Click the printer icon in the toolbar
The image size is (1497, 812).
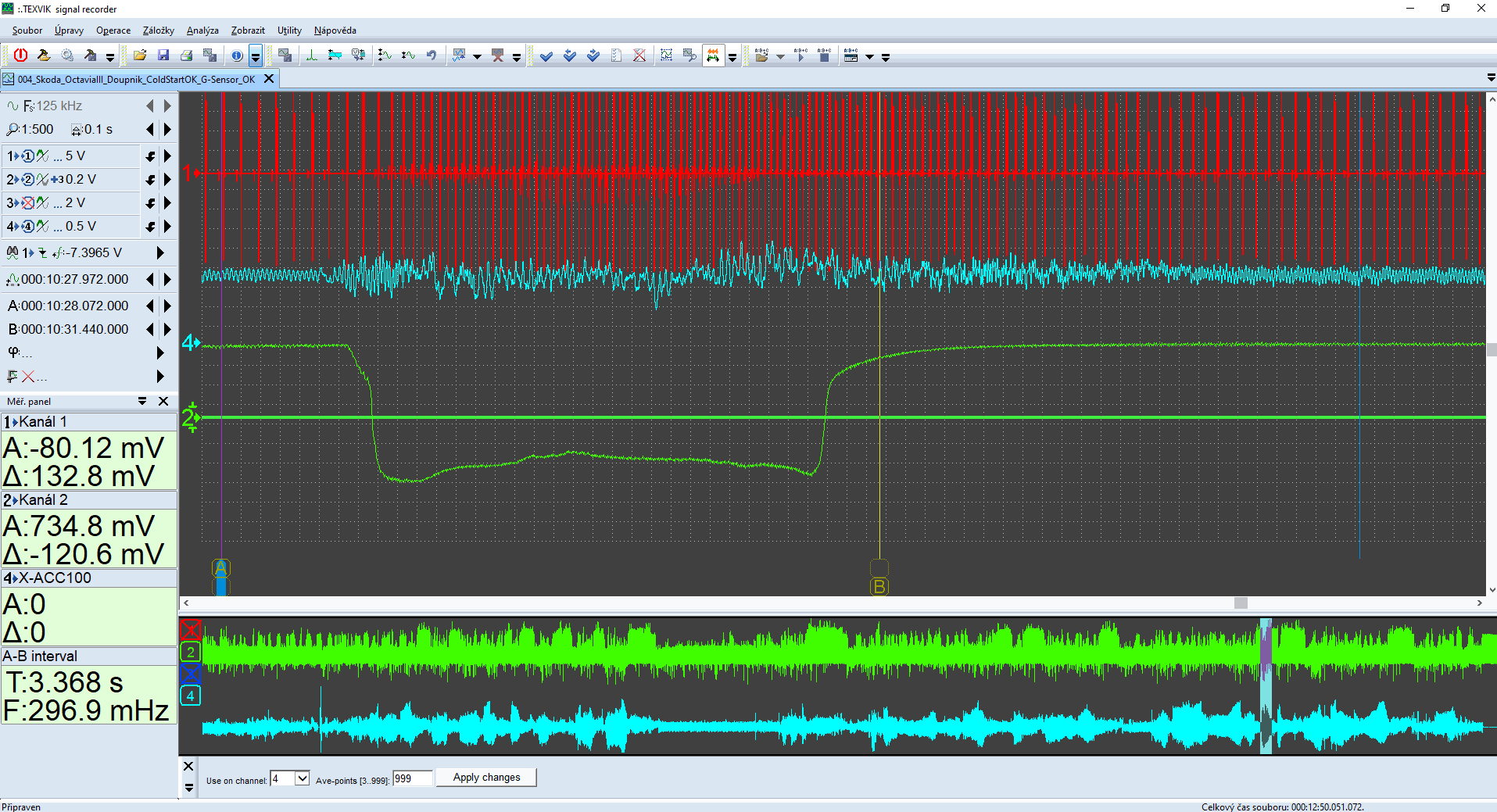tap(187, 55)
